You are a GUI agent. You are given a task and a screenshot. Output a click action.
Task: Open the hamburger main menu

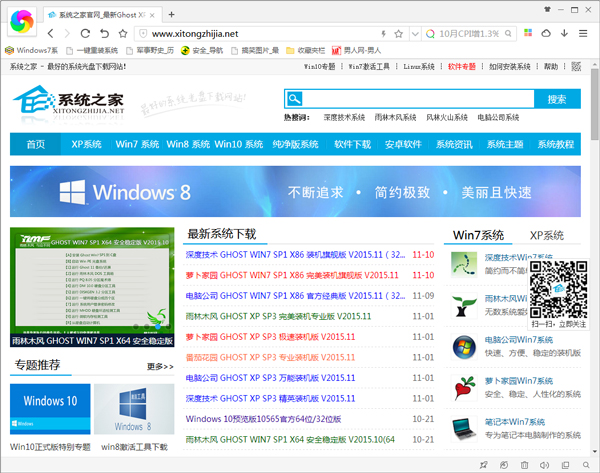coord(583,34)
